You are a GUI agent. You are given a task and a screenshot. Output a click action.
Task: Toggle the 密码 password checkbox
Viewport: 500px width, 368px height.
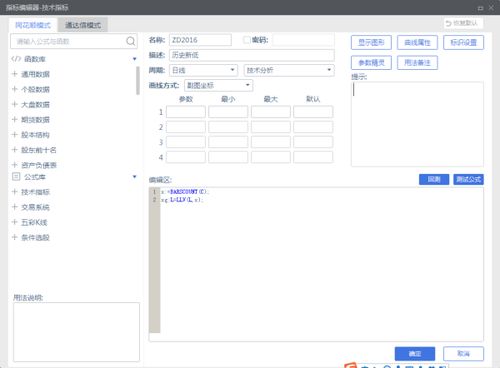point(246,40)
